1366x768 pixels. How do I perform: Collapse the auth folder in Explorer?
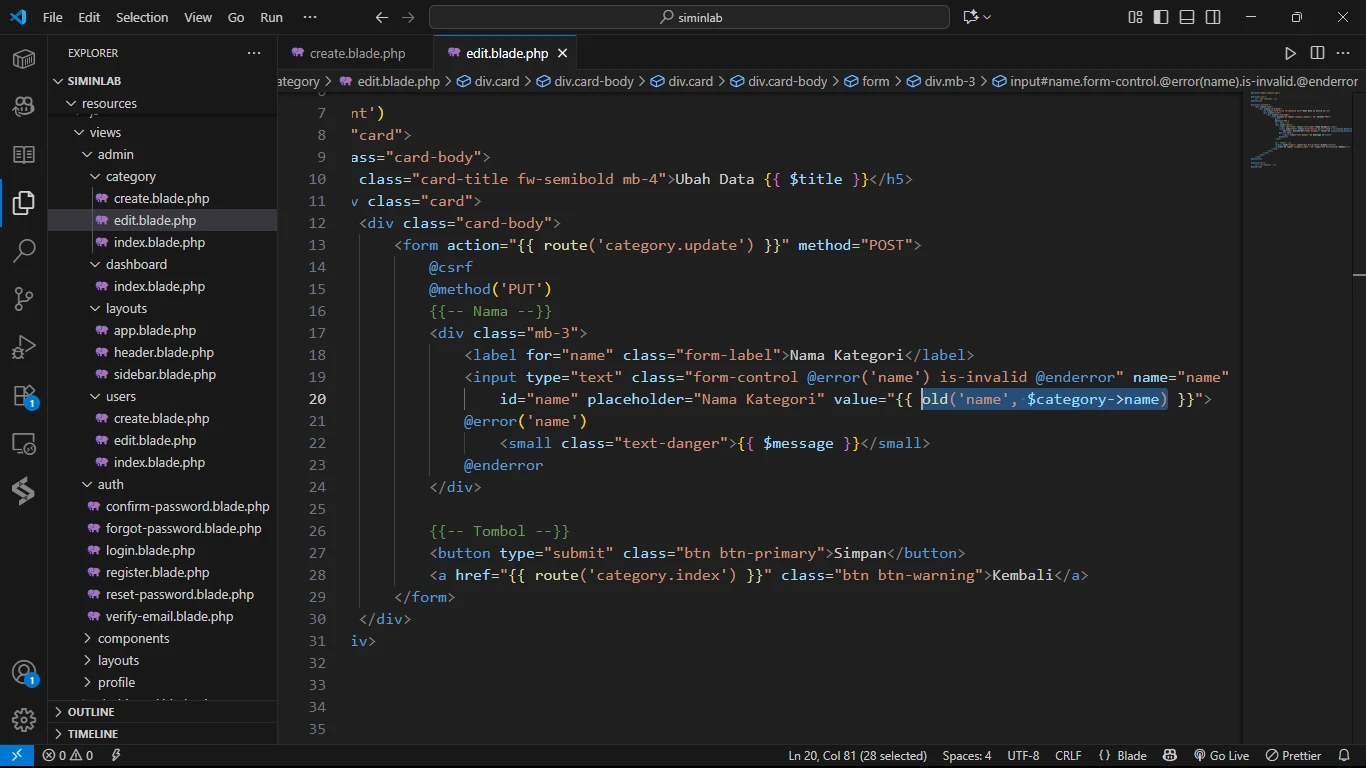pos(111,484)
